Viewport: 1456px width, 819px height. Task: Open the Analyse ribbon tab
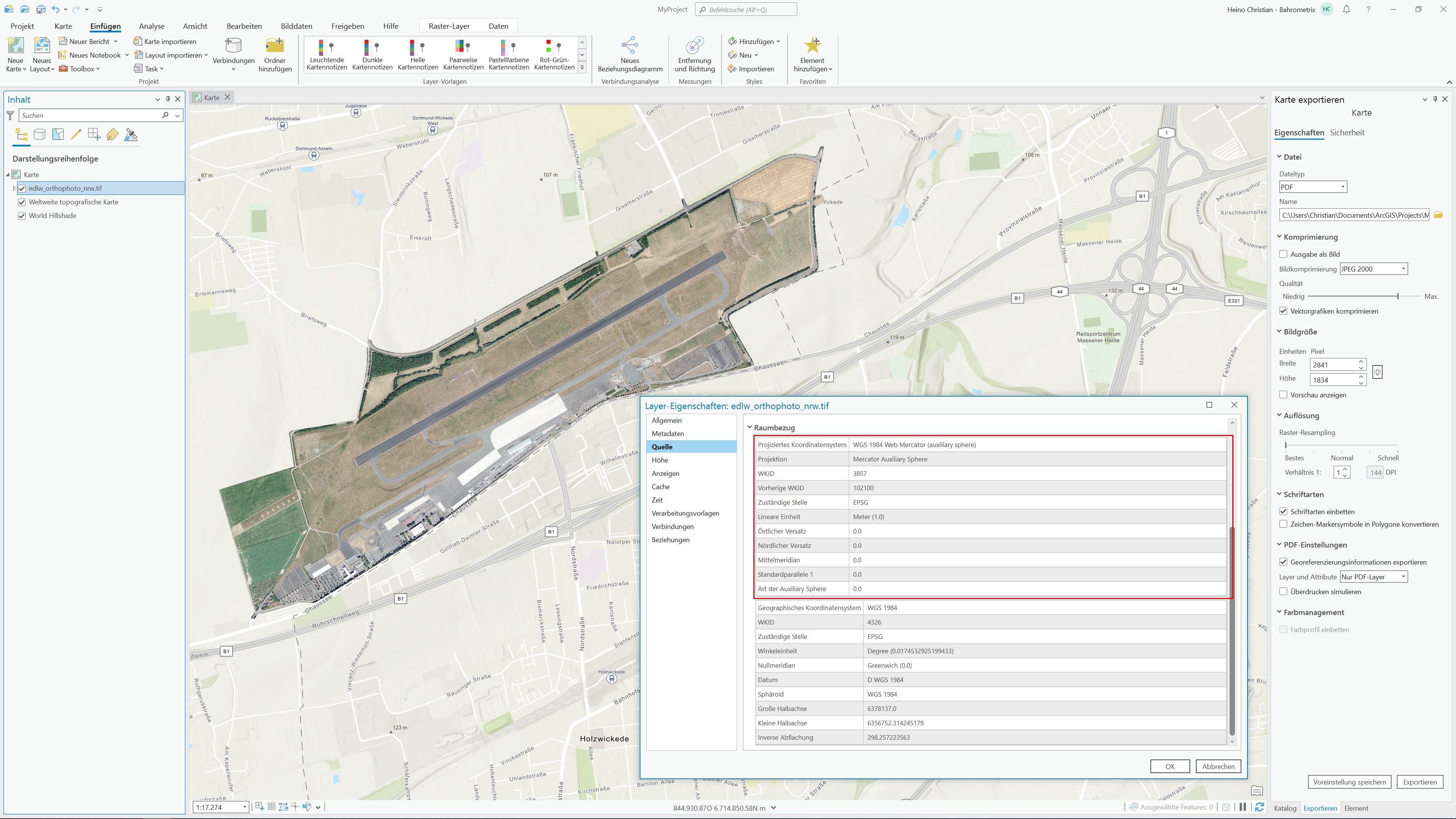click(x=152, y=26)
